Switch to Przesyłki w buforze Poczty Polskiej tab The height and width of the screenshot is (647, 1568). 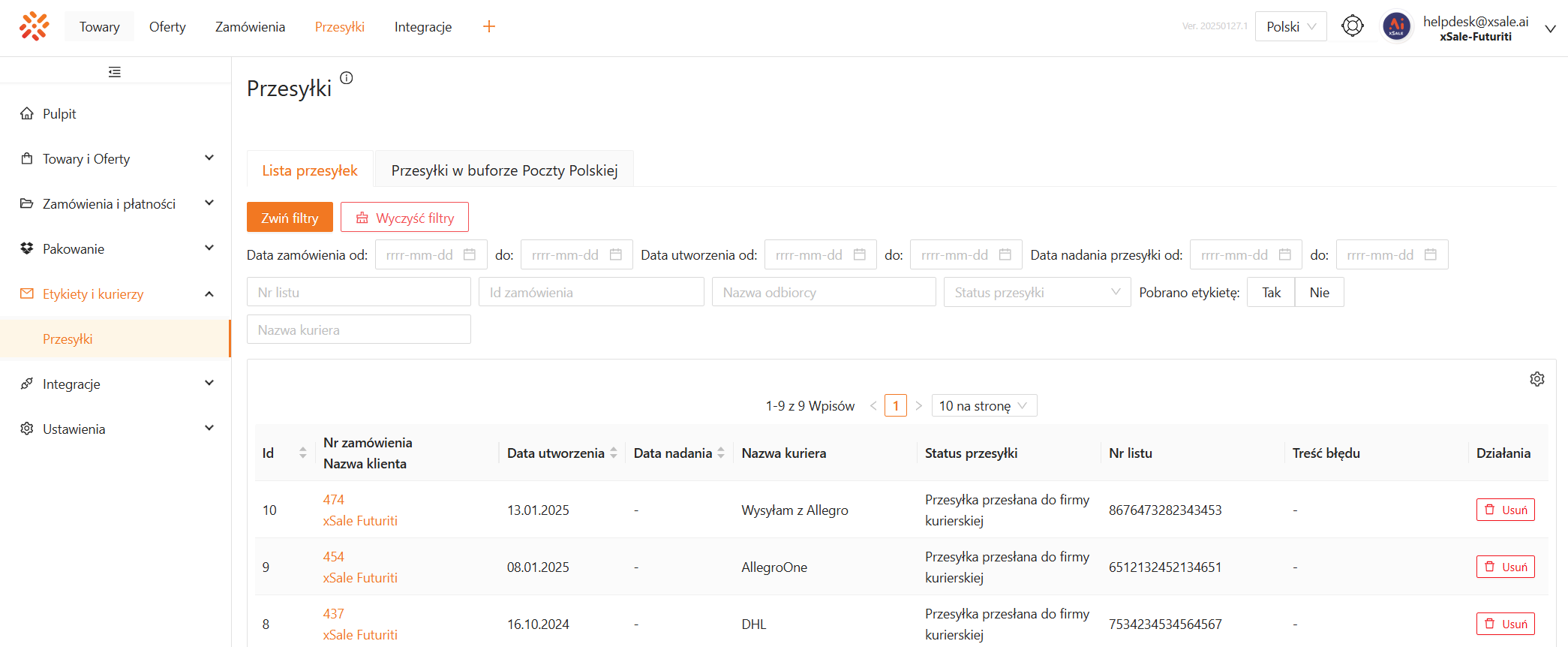tap(504, 170)
